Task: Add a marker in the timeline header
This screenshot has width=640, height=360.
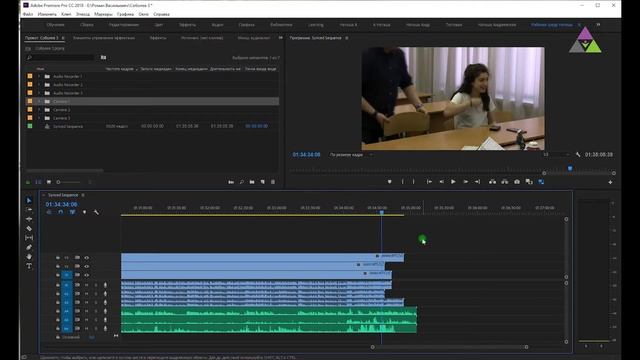Action: pos(84,212)
